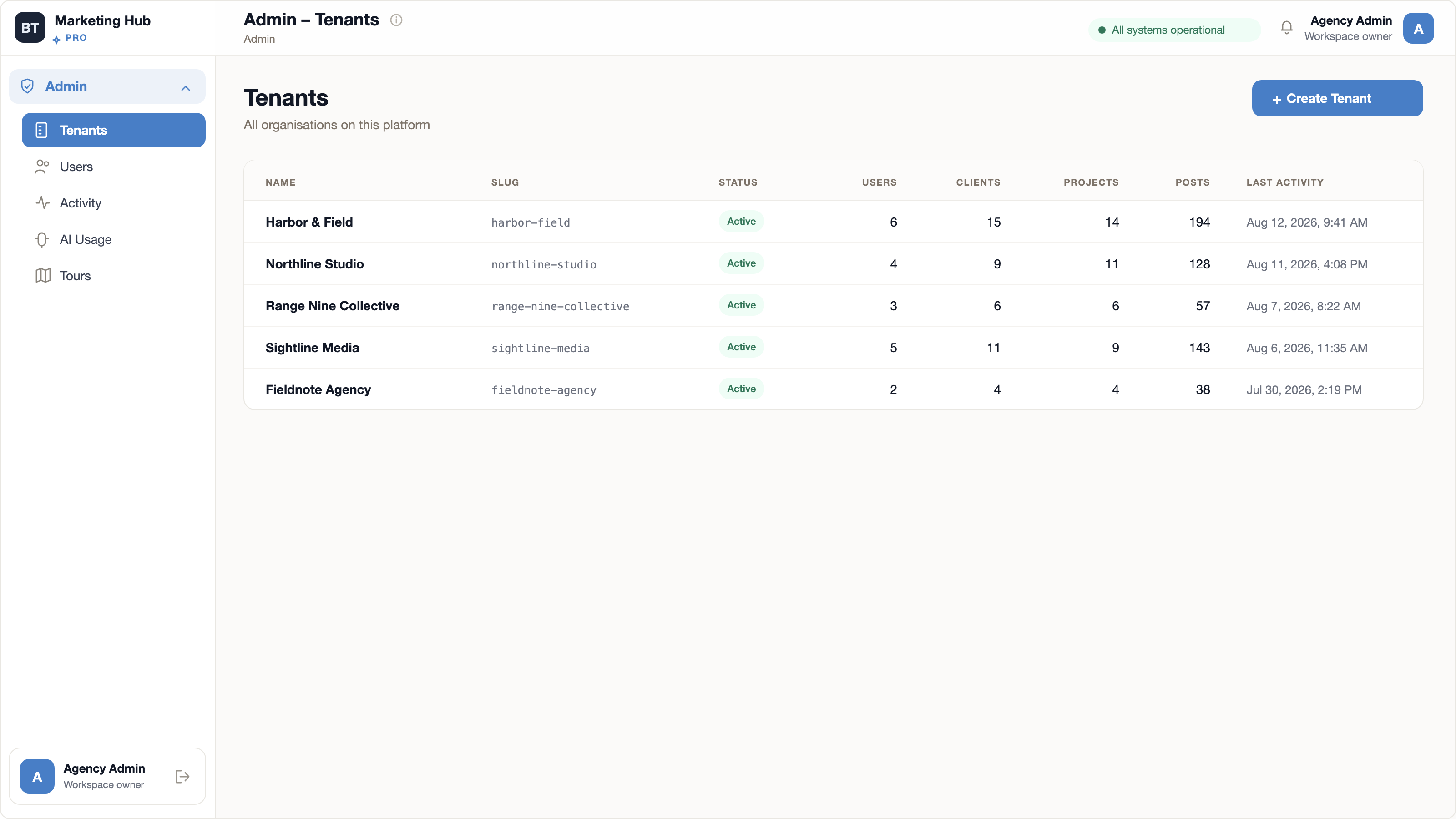Click the Active badge for Harbor & Field

[741, 222]
